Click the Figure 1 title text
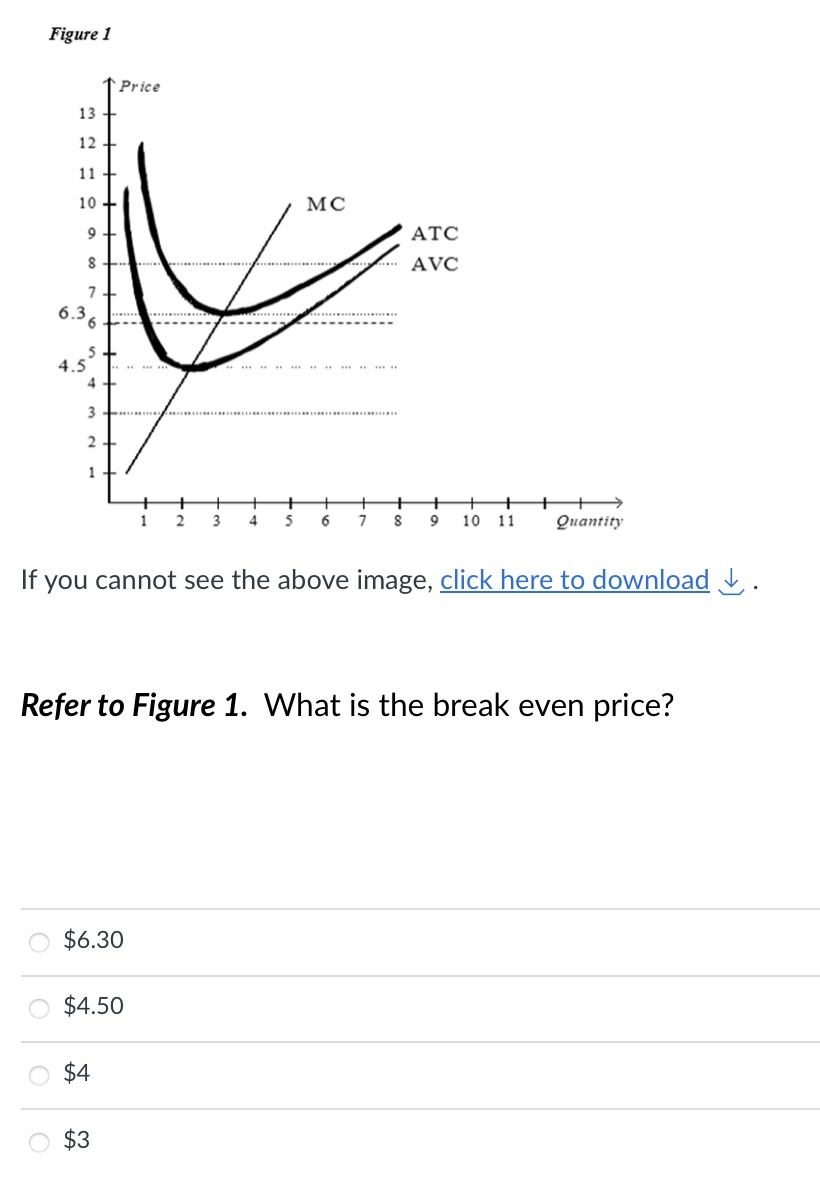Viewport: 820px width, 1194px height. (x=80, y=34)
